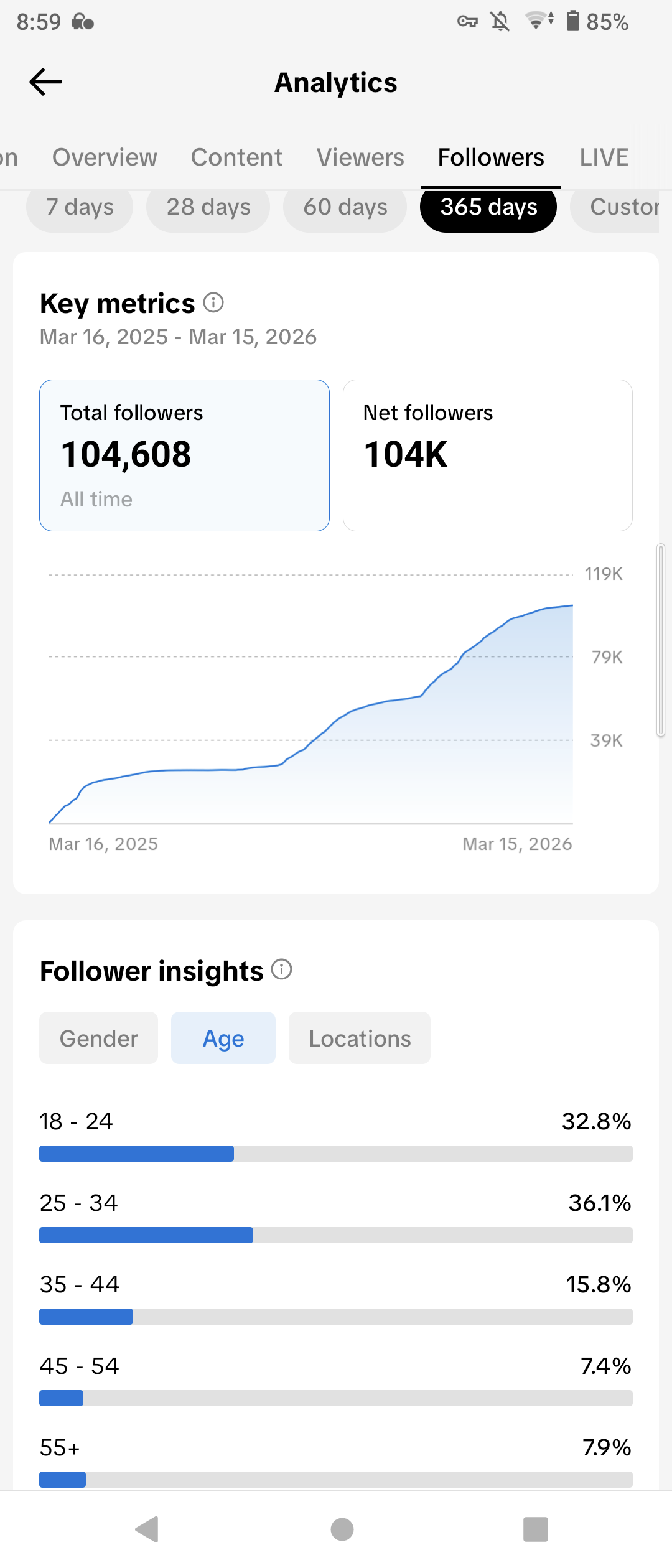Tap the followers chart scrollbar handle
The height and width of the screenshot is (1568, 672).
(661, 640)
